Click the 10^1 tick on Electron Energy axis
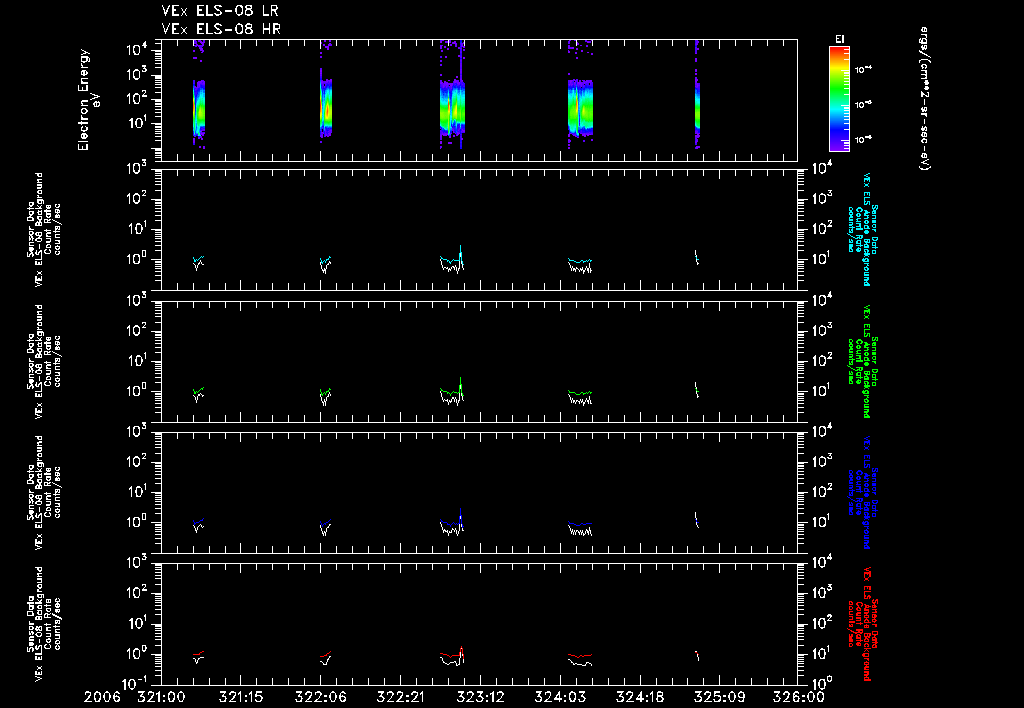This screenshot has height=708, width=1024. (x=136, y=123)
